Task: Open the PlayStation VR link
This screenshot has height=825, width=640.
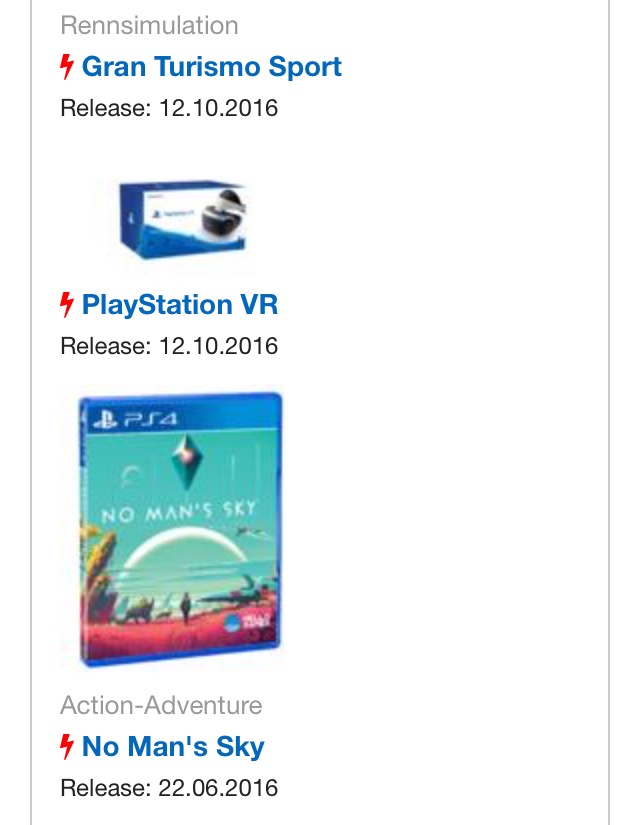Action: (179, 305)
